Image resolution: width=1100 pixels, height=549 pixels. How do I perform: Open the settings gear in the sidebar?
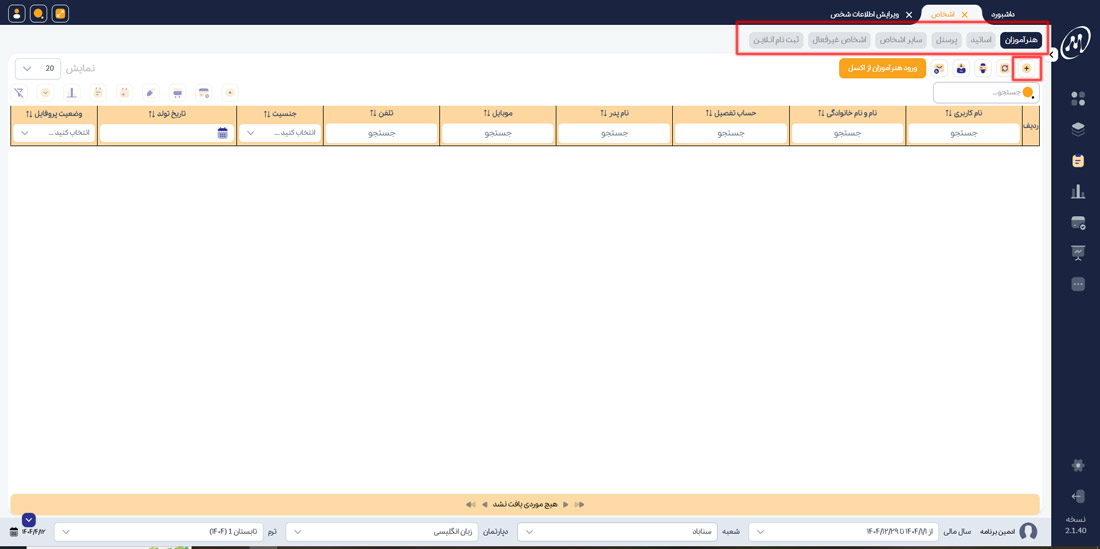(x=1077, y=465)
